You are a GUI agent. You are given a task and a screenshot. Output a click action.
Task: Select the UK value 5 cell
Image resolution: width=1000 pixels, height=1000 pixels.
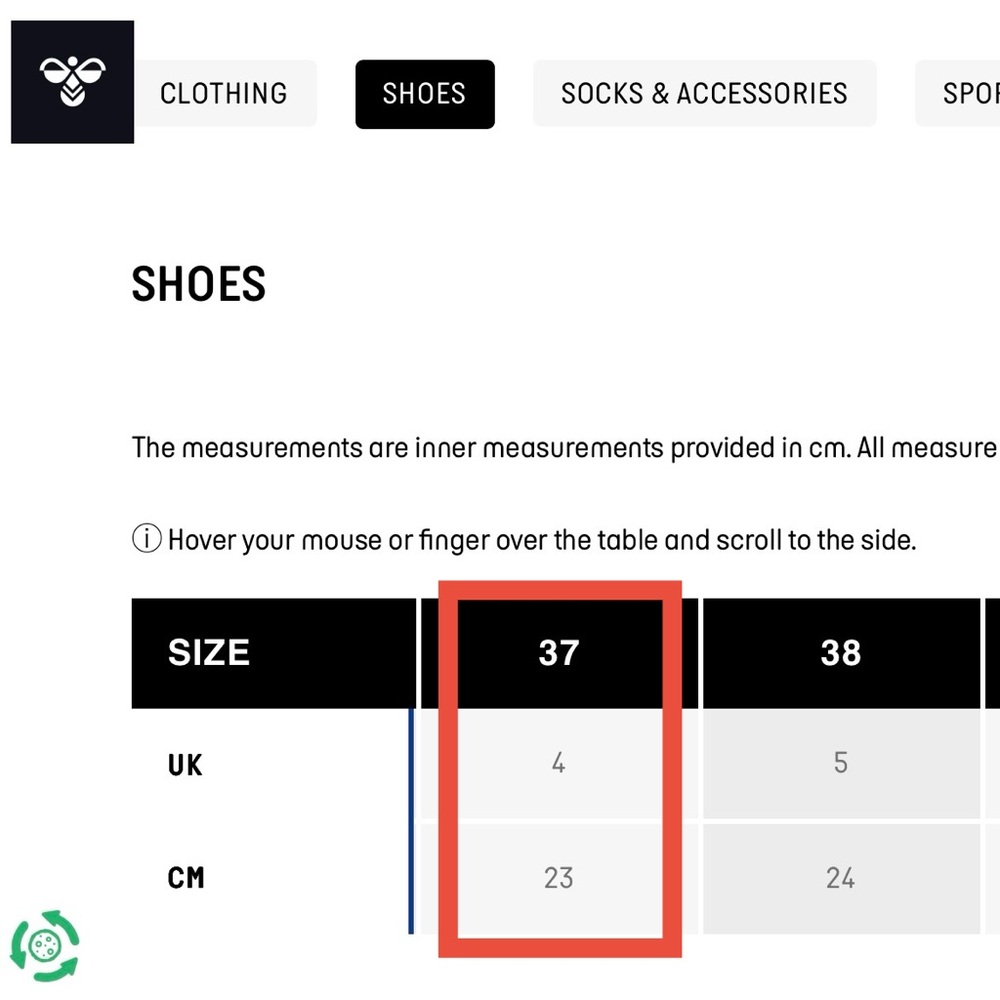coord(841,763)
